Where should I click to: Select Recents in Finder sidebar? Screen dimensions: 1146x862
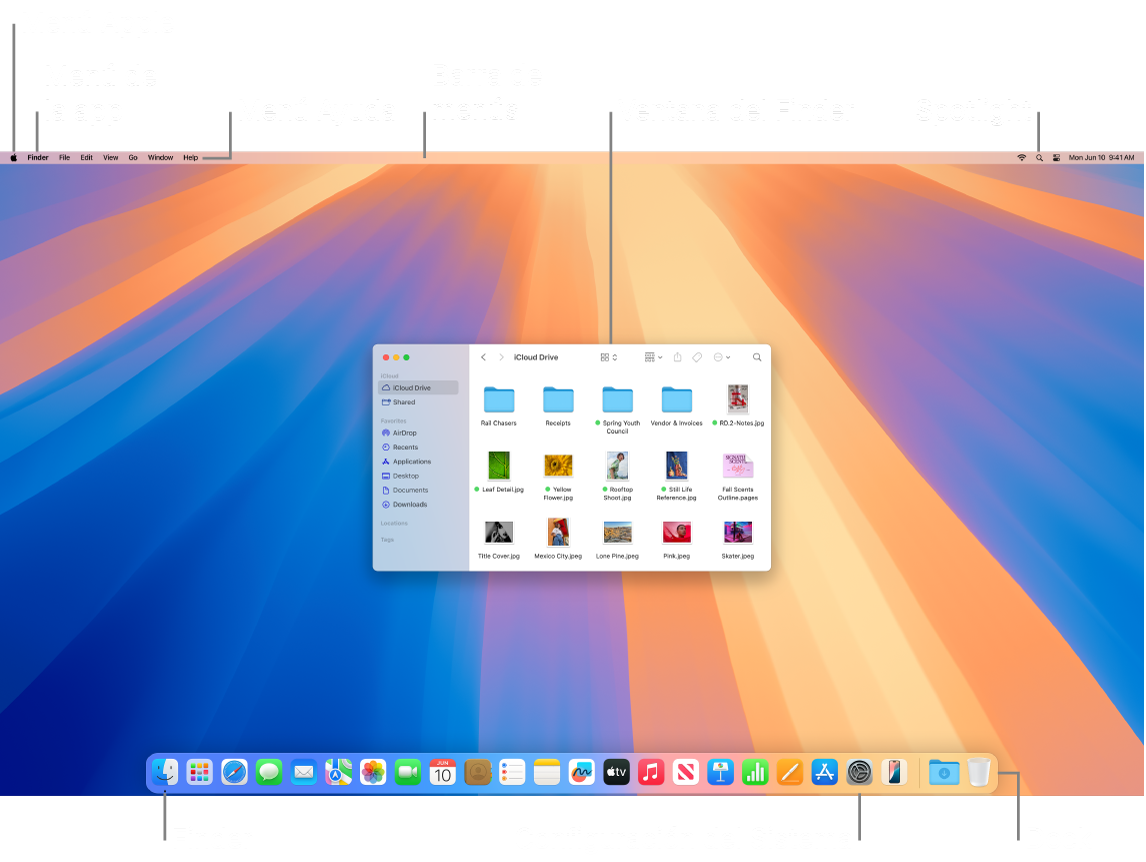tap(418, 447)
